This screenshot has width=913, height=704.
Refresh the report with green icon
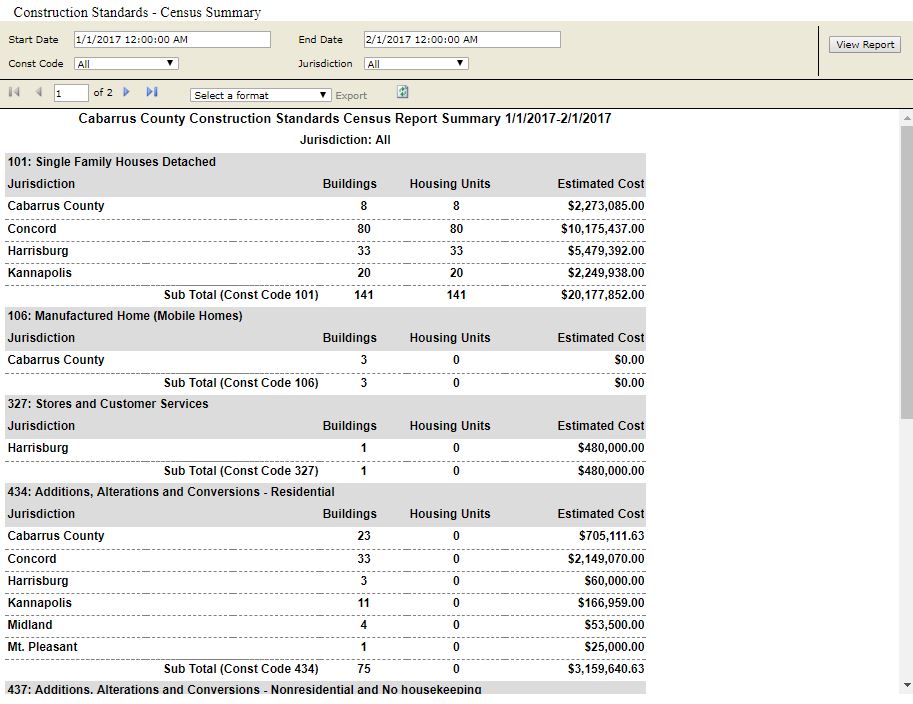pos(402,92)
